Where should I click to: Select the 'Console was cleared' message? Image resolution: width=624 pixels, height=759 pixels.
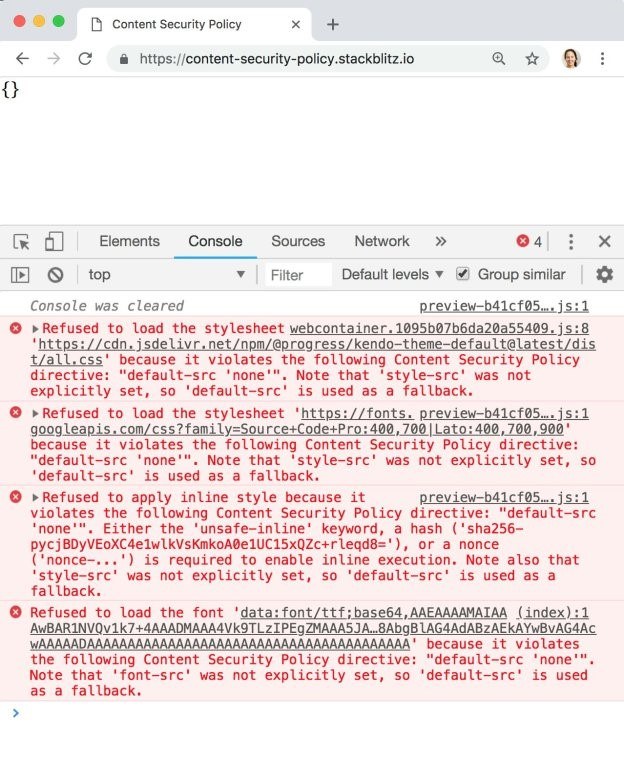[107, 306]
